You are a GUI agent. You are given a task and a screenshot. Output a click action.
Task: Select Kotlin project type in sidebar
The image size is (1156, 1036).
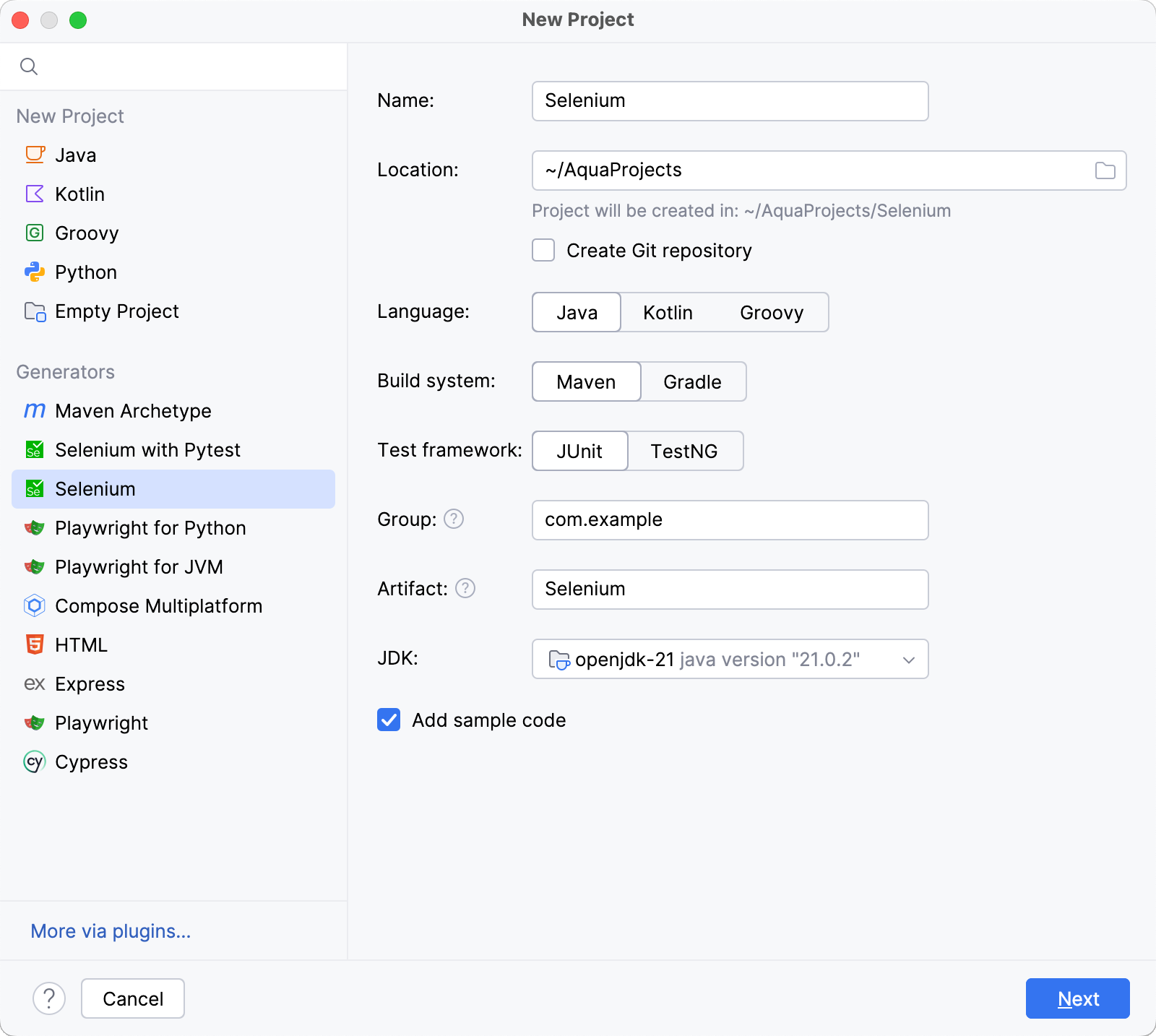pos(173,194)
